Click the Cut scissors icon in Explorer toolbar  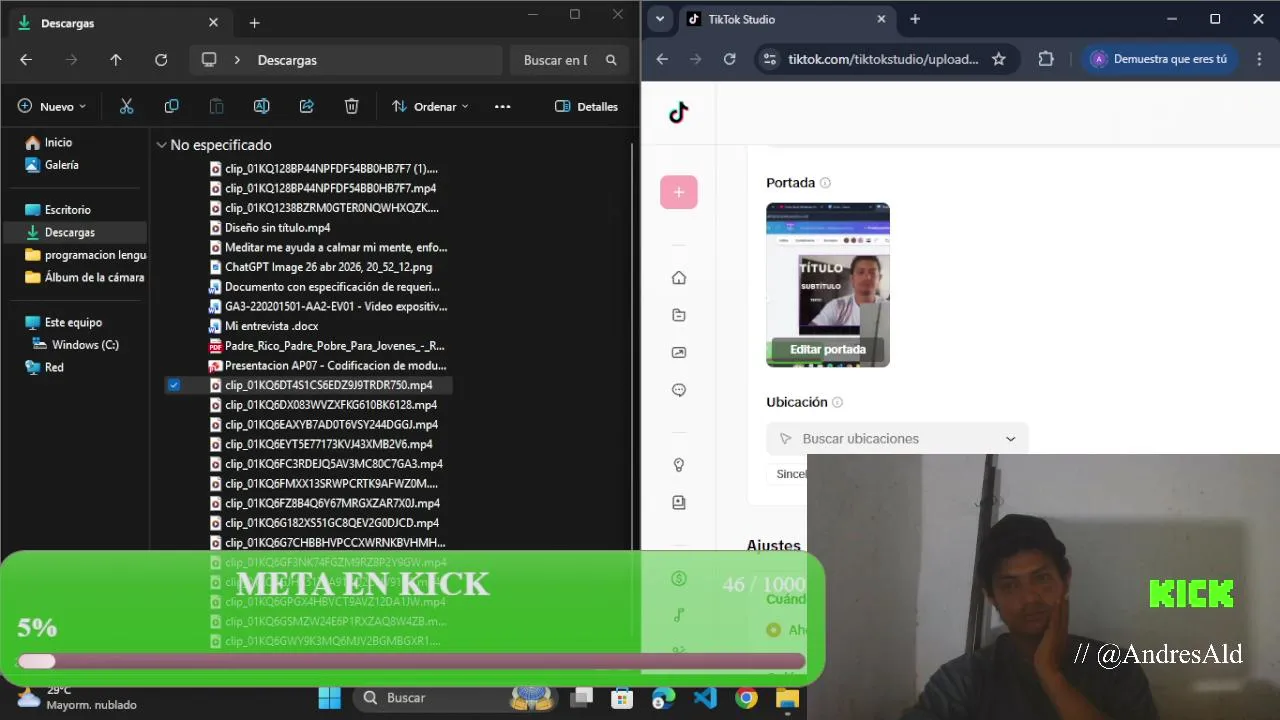click(126, 106)
